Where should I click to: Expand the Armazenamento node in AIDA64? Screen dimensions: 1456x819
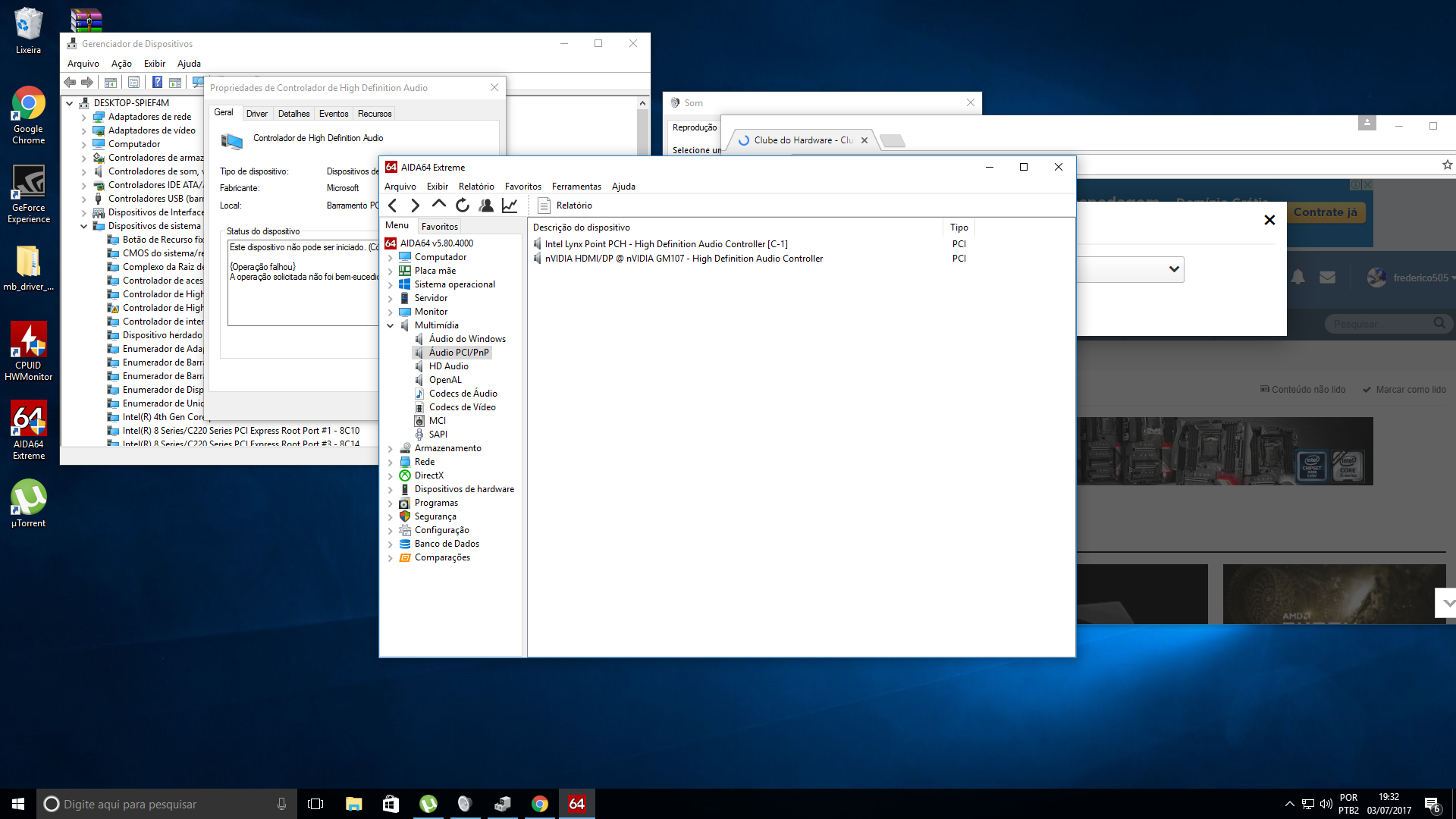click(391, 449)
